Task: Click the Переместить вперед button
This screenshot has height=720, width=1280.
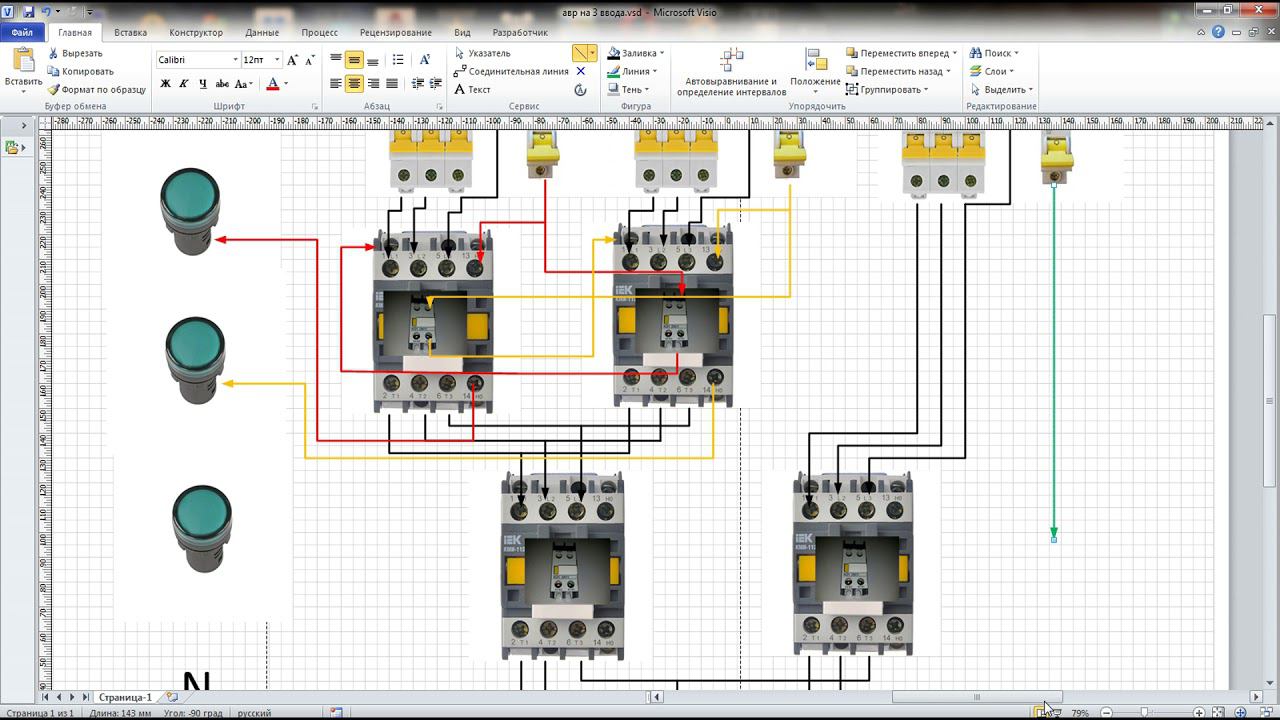Action: click(901, 53)
